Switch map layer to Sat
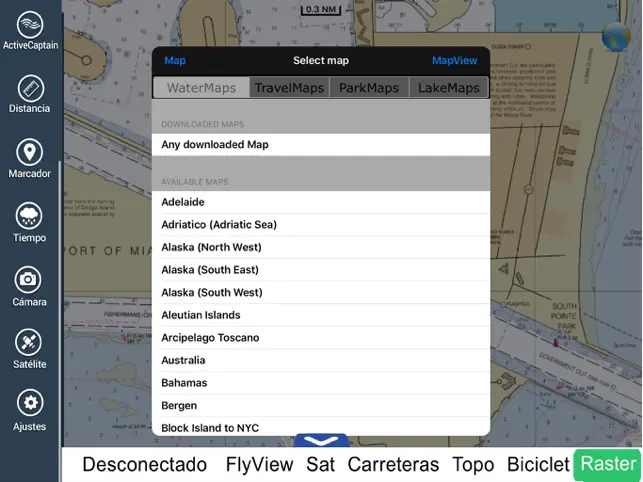The height and width of the screenshot is (482, 643). tap(320, 465)
